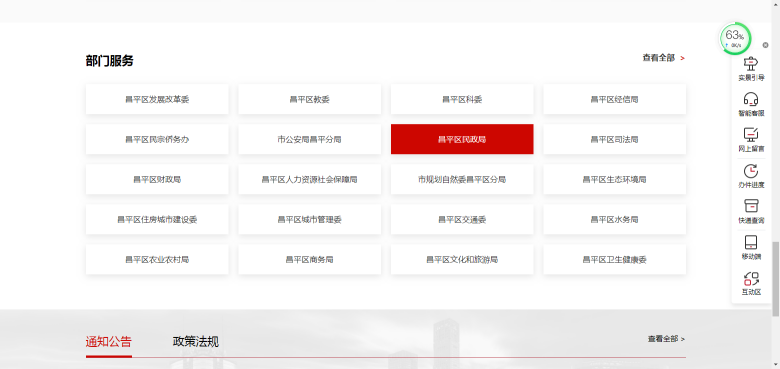Open 昌平区城市管理委 card
The width and height of the screenshot is (780, 369).
point(309,219)
